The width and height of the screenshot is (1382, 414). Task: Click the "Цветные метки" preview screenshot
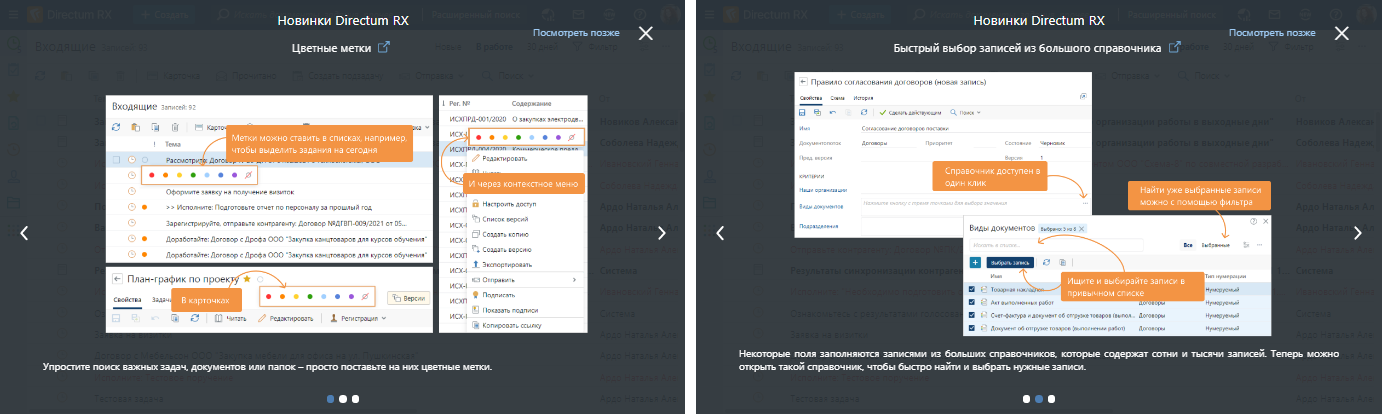point(345,213)
